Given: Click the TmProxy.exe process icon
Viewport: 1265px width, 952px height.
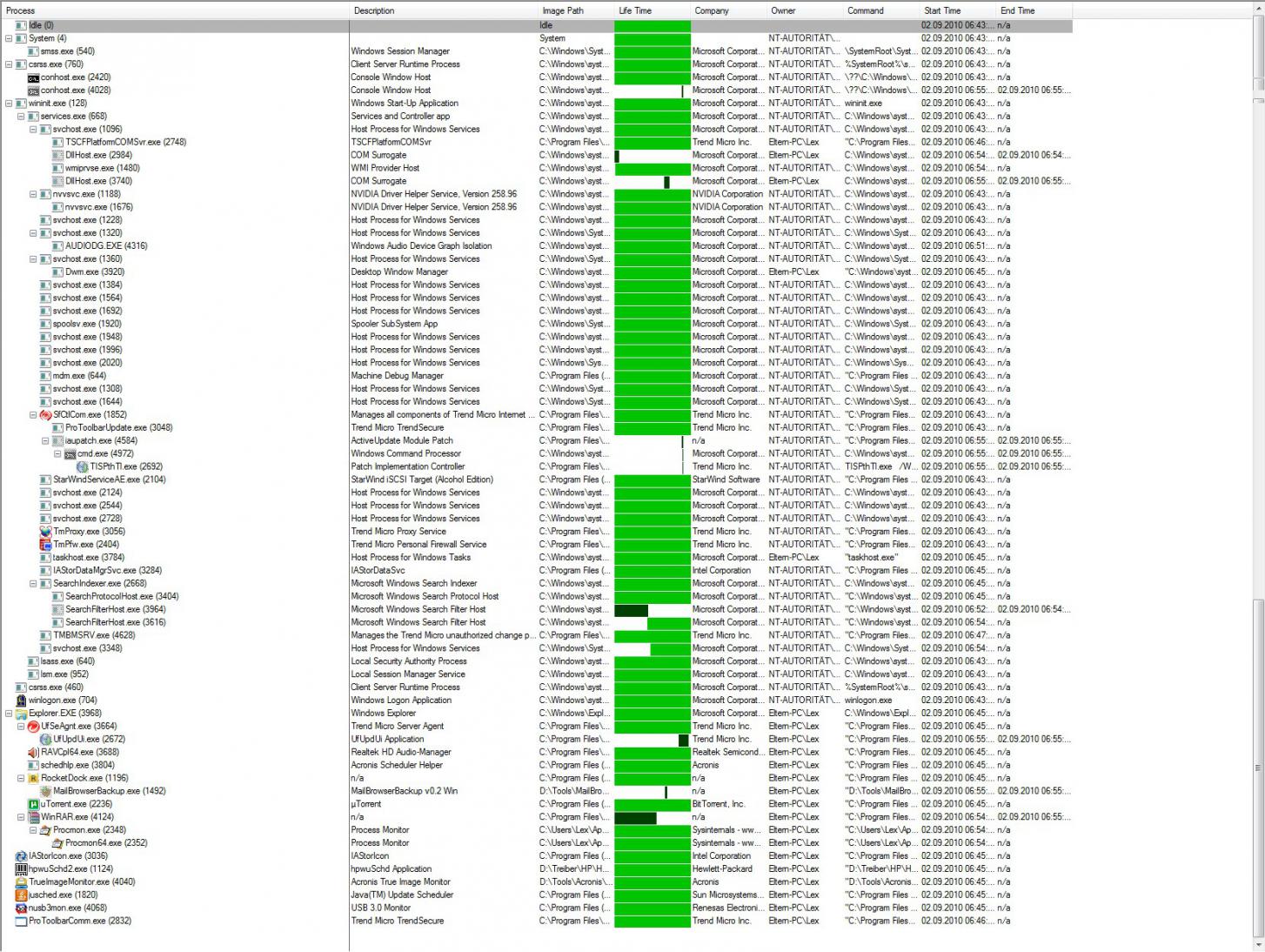Looking at the screenshot, I should pyautogui.click(x=45, y=532).
